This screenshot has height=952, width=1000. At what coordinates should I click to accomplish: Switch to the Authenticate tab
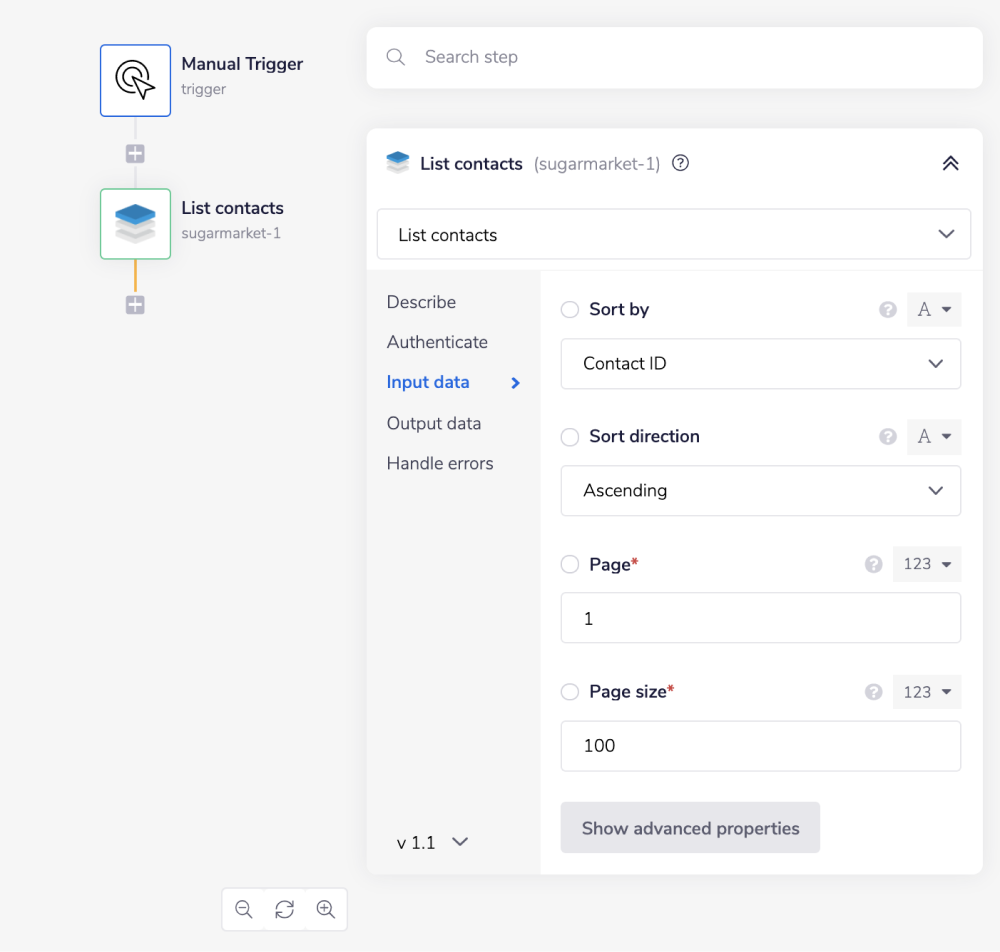coord(437,342)
